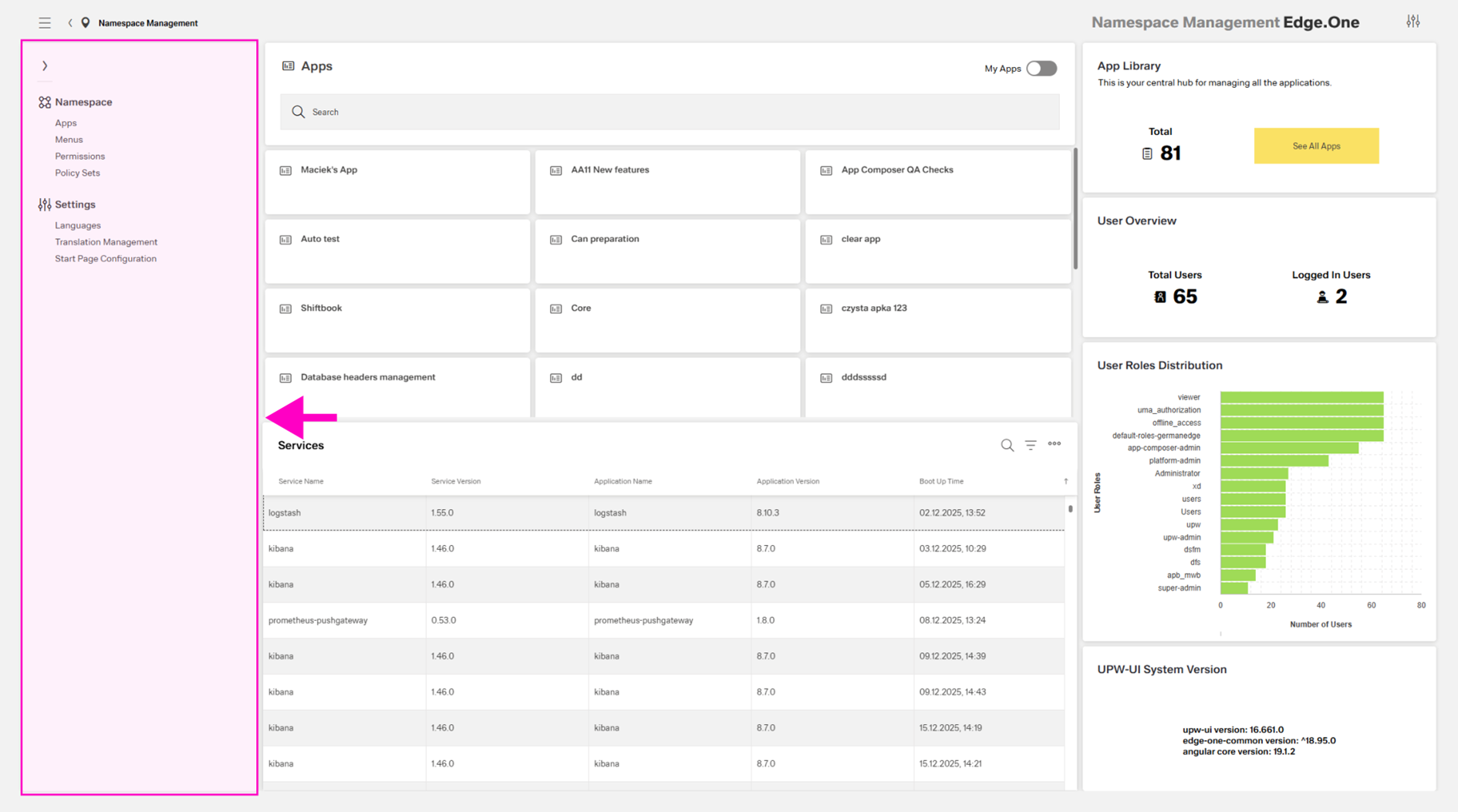Click the Services search magnifier icon
This screenshot has height=812, width=1458.
tap(1007, 445)
